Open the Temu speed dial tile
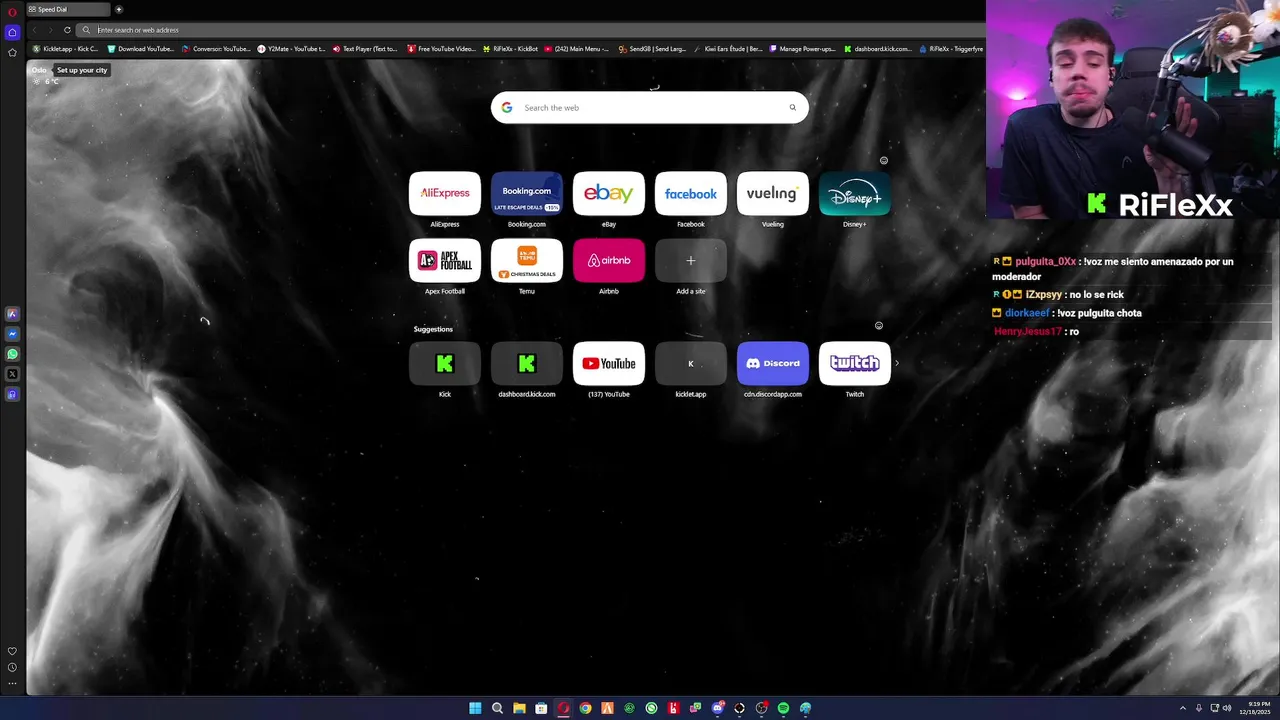 pyautogui.click(x=527, y=260)
